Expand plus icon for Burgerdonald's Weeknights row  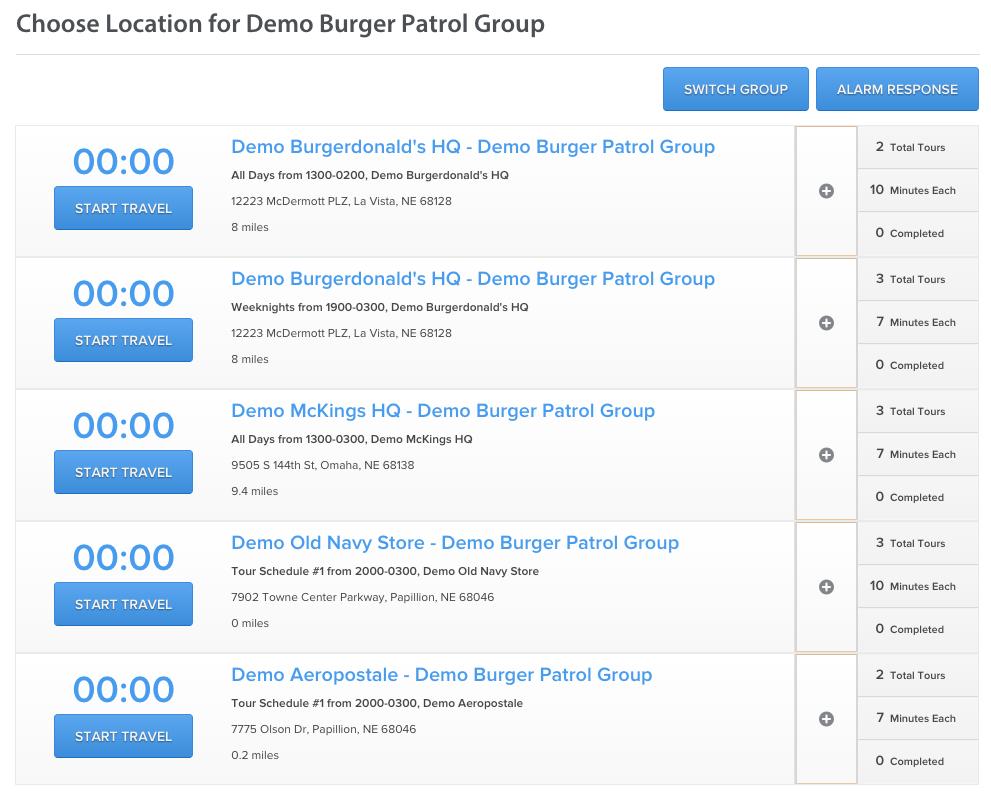tap(826, 323)
